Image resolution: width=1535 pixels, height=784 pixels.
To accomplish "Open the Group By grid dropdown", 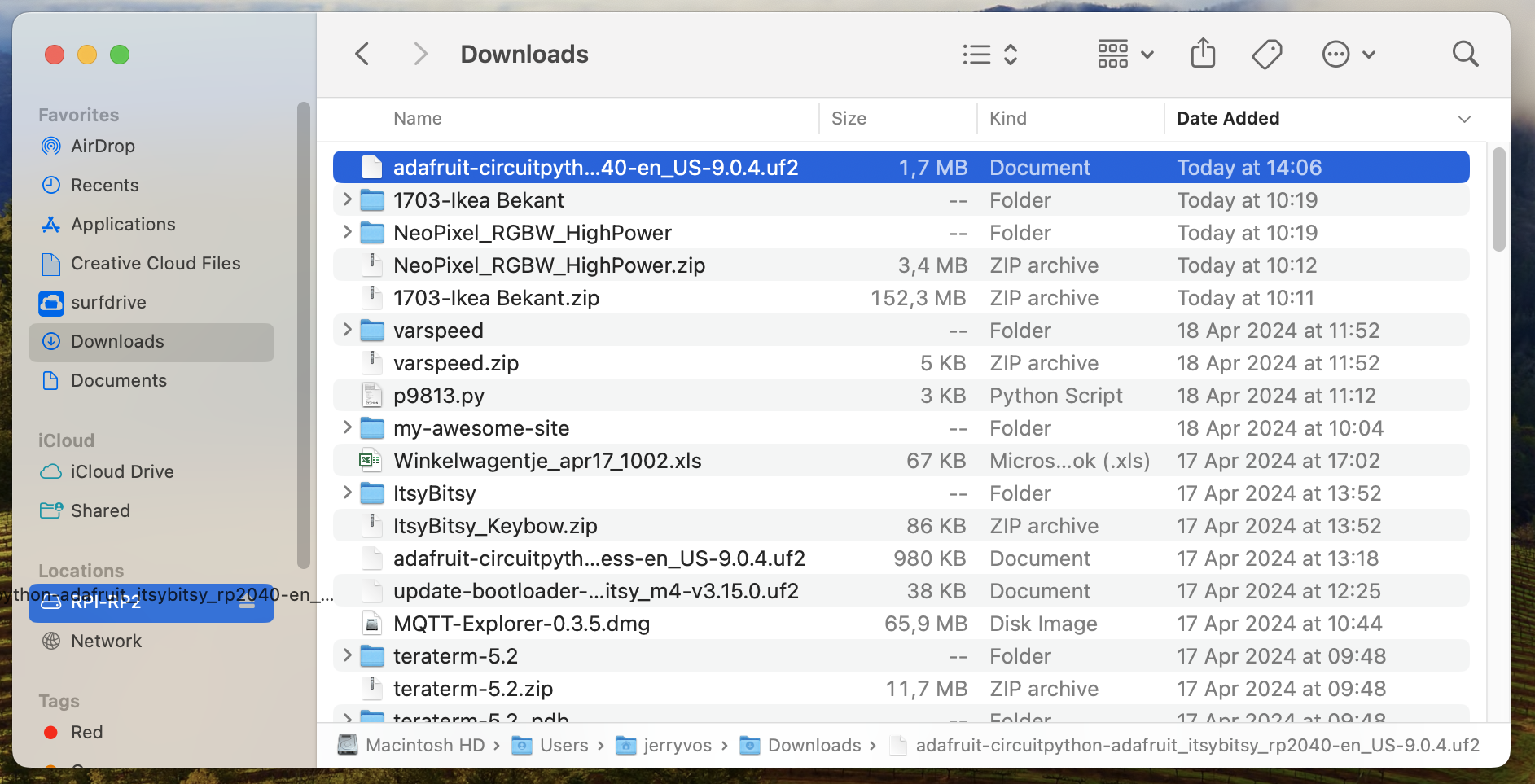I will 1125,55.
